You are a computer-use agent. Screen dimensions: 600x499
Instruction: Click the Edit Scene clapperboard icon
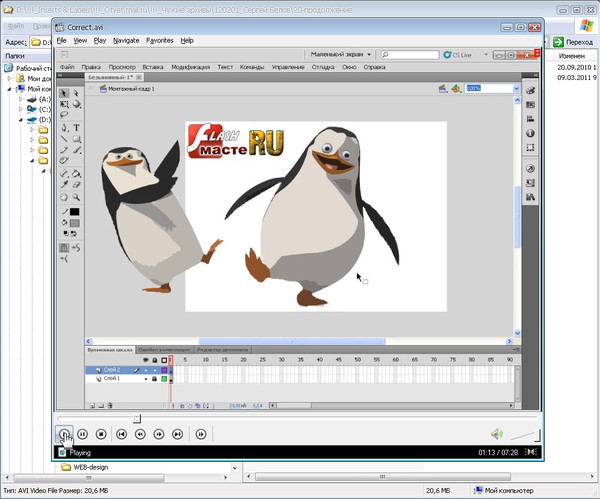tap(443, 89)
